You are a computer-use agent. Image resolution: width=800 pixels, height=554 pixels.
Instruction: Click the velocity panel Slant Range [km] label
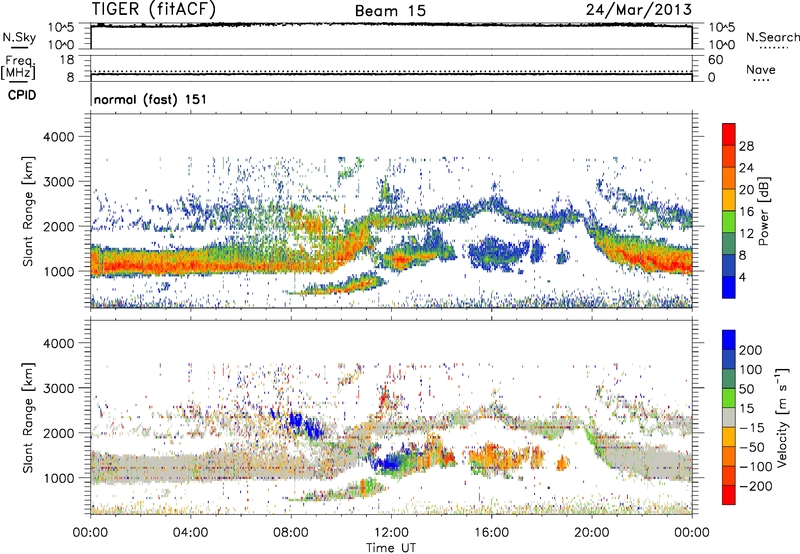[x=29, y=417]
